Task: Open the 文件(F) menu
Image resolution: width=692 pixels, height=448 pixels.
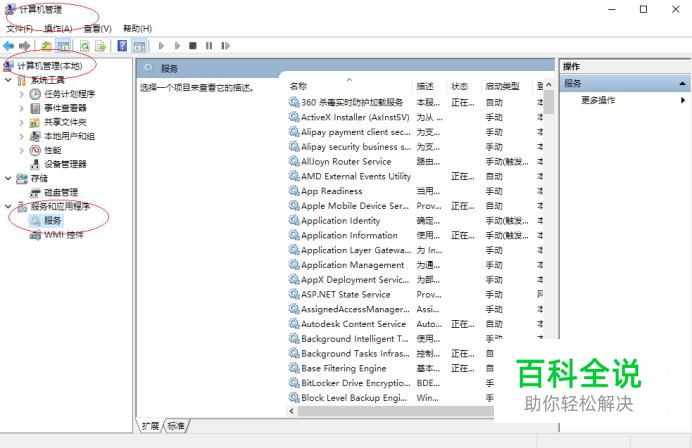Action: pos(19,29)
